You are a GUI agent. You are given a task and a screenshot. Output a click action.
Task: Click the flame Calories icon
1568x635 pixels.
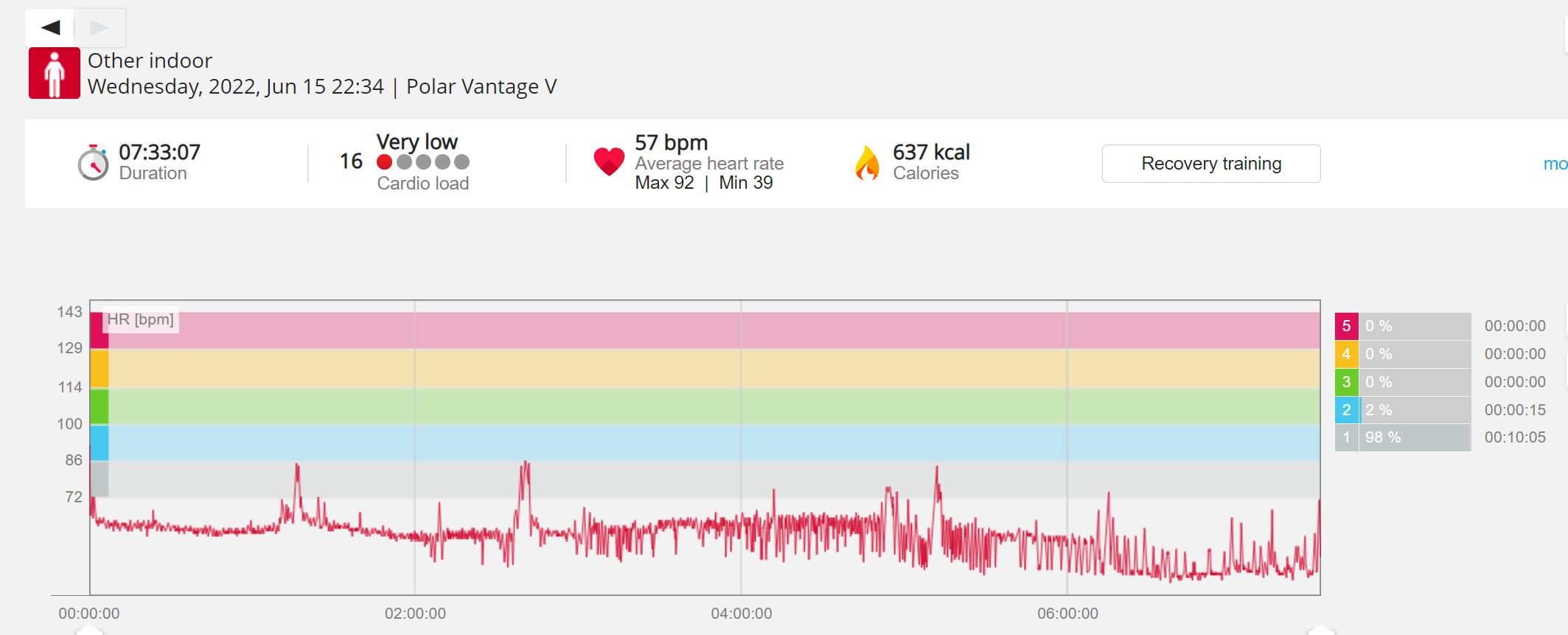868,162
